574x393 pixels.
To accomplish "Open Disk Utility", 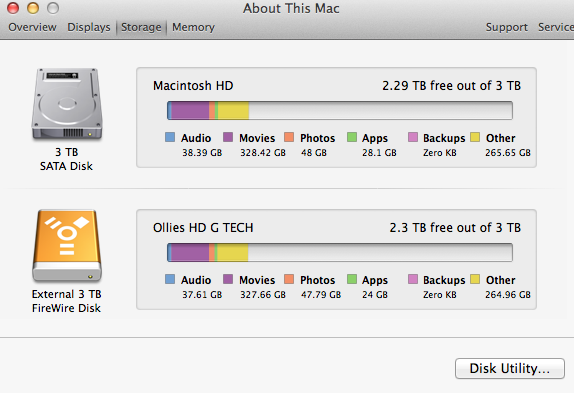I will 510,368.
